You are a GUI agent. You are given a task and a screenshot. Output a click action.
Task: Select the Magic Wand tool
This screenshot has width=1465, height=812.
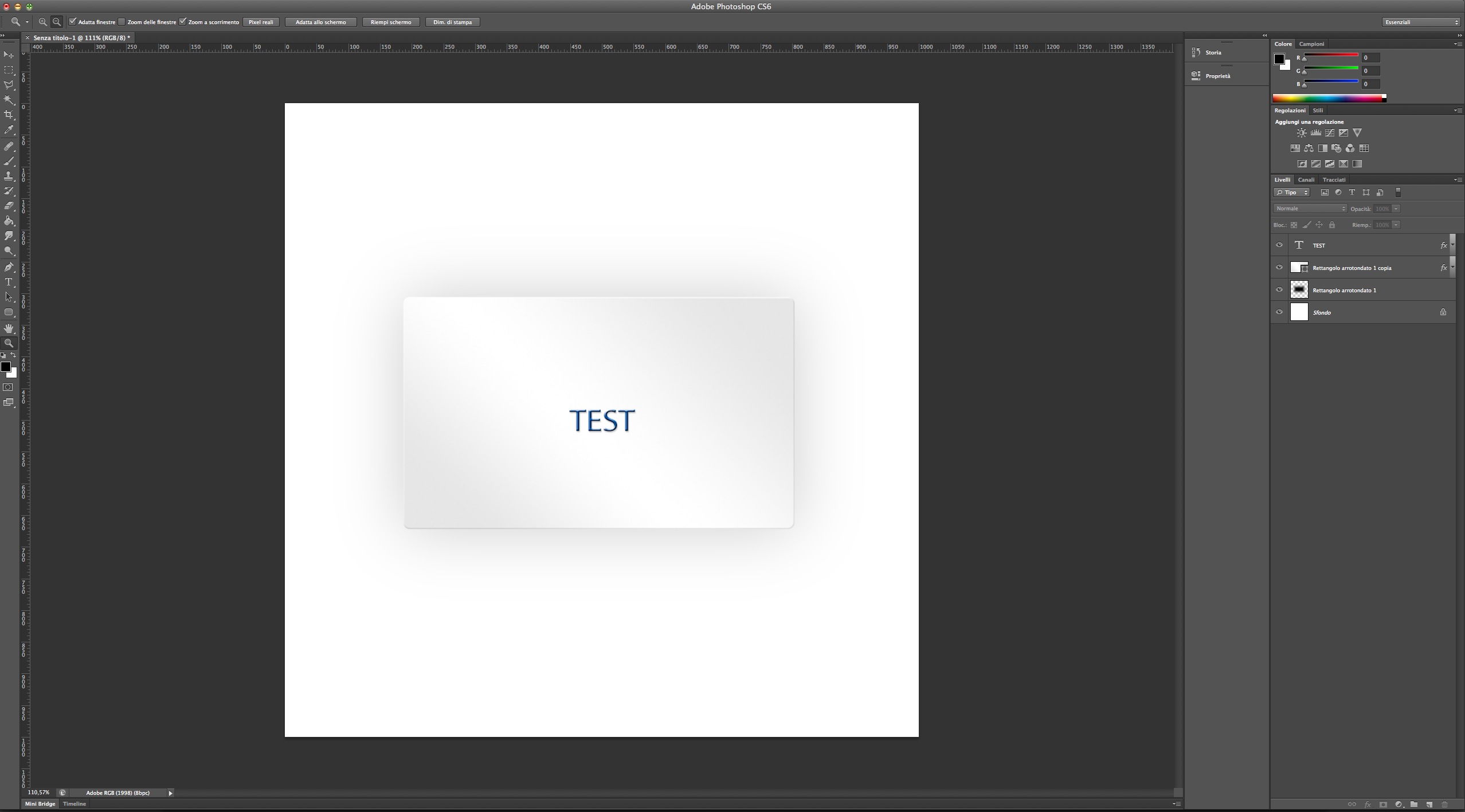9,100
